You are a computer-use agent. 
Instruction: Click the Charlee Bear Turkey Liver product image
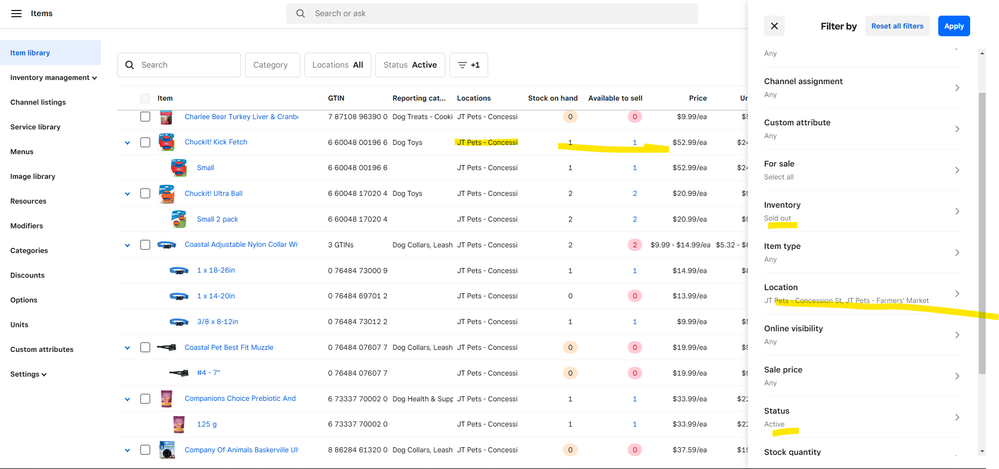pos(167,117)
